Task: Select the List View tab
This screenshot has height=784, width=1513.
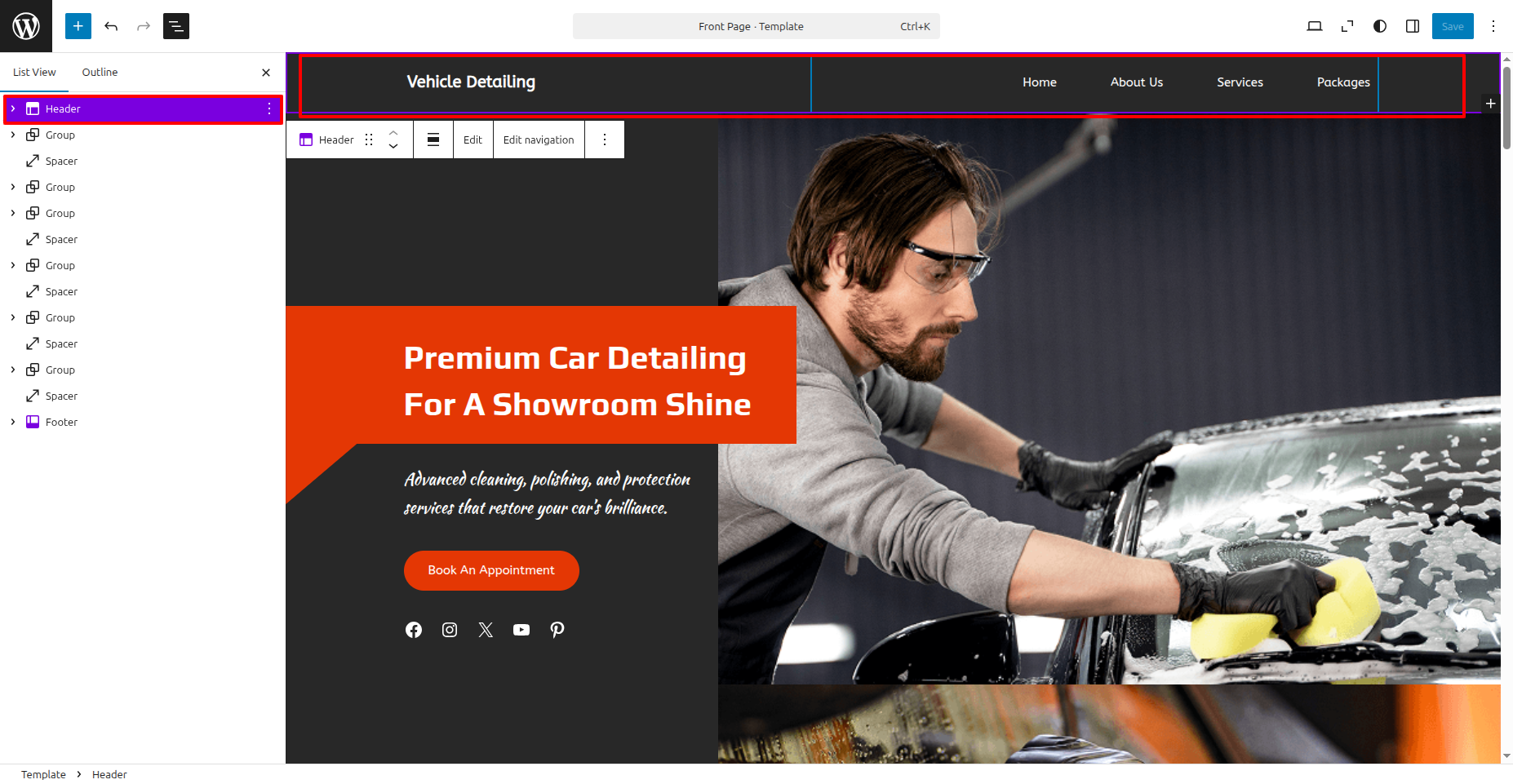Action: (34, 73)
